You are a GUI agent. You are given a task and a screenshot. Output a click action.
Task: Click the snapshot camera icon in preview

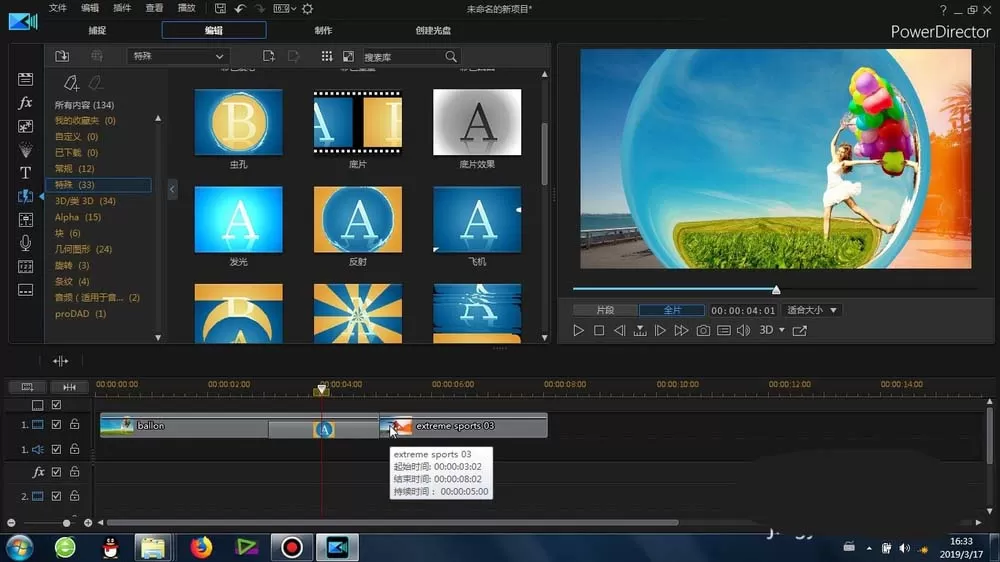pos(703,330)
